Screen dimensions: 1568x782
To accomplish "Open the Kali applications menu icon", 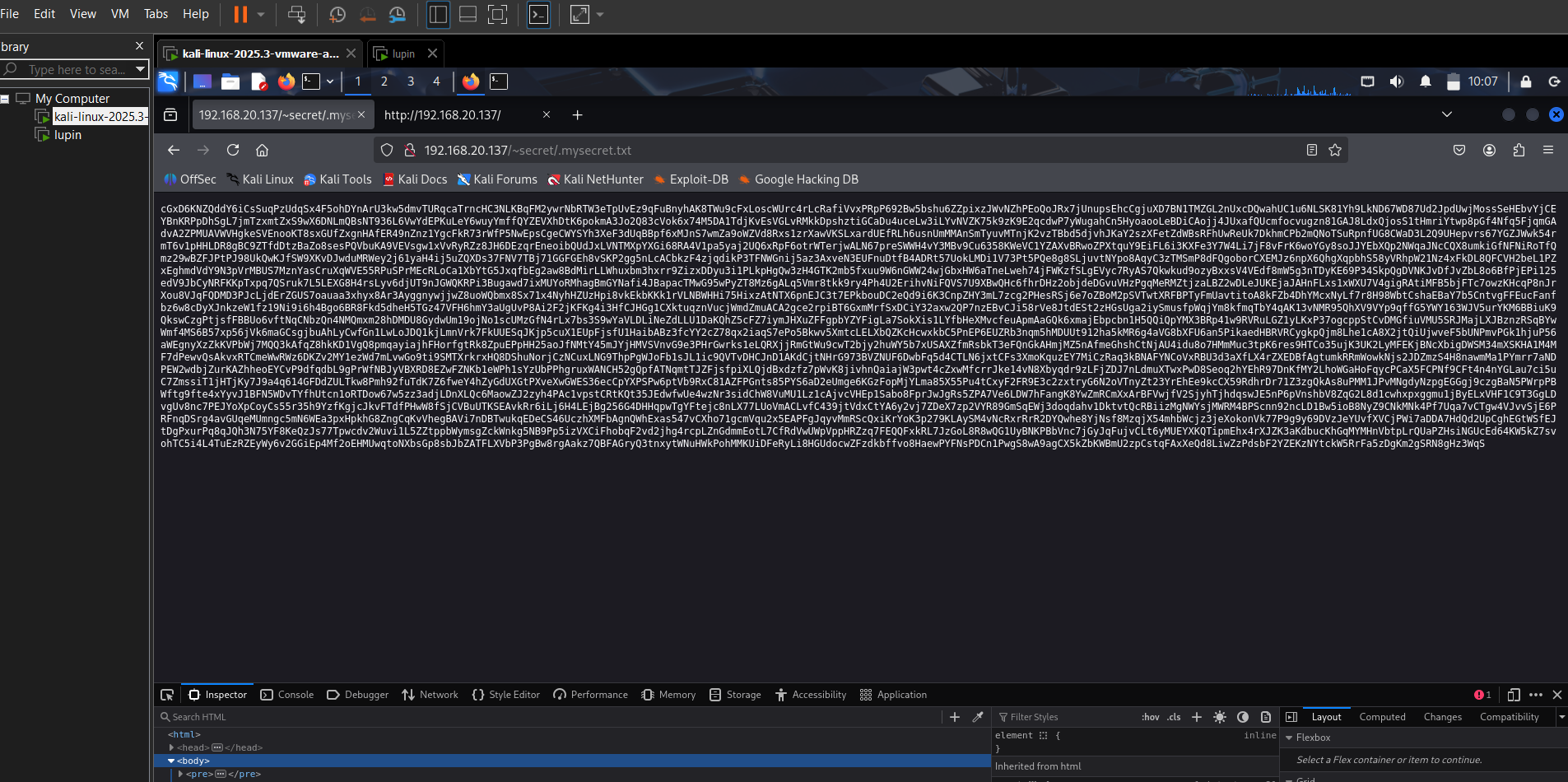I will 168,81.
